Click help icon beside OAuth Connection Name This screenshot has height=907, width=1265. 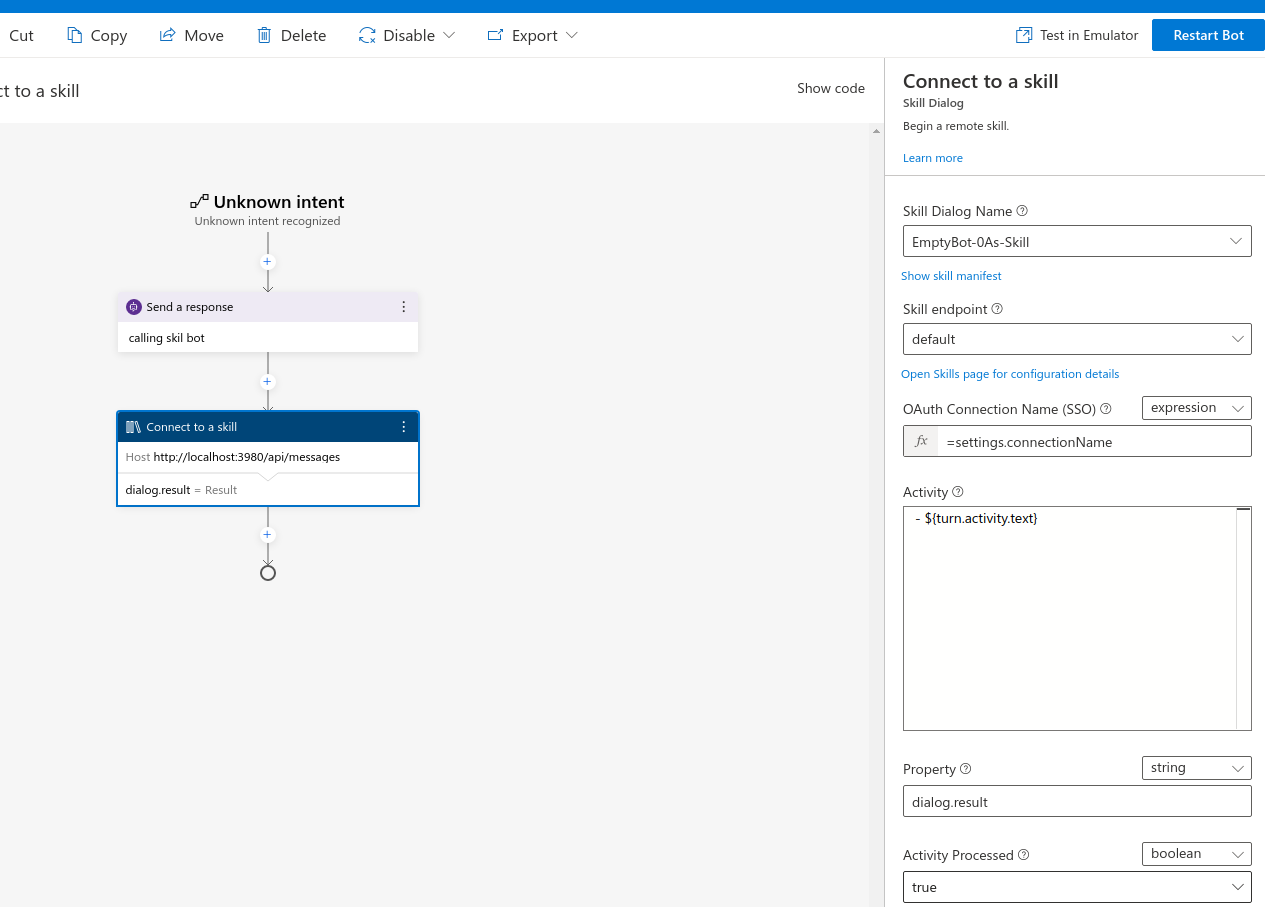[1105, 409]
